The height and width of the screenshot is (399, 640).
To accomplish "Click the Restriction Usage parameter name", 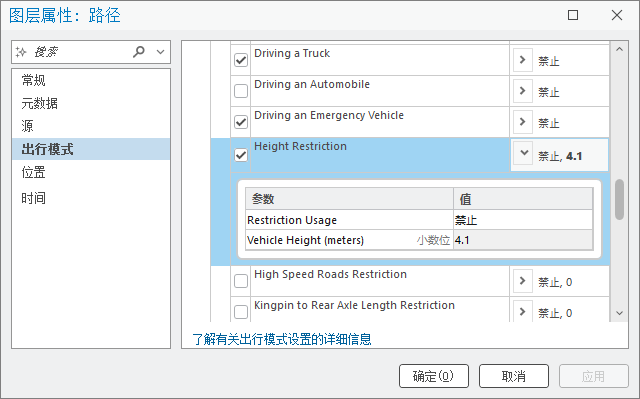I will 292,220.
